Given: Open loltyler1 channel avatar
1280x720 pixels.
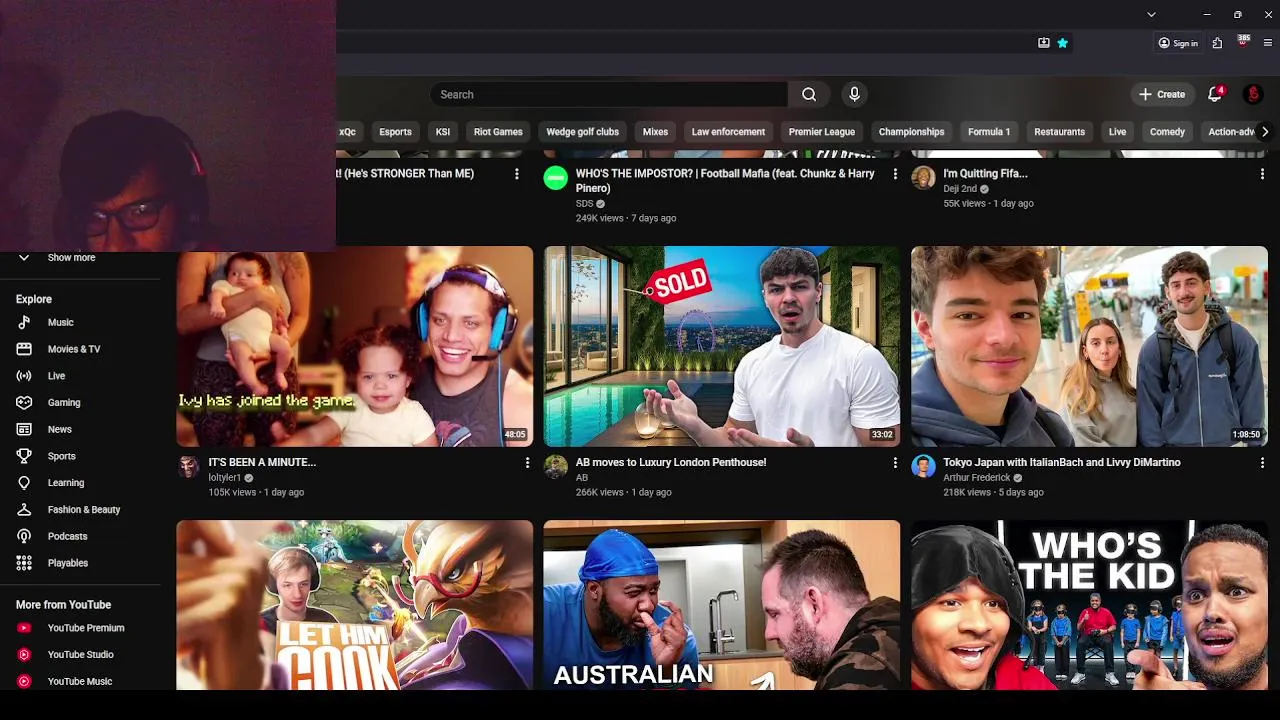Looking at the screenshot, I should [x=188, y=467].
